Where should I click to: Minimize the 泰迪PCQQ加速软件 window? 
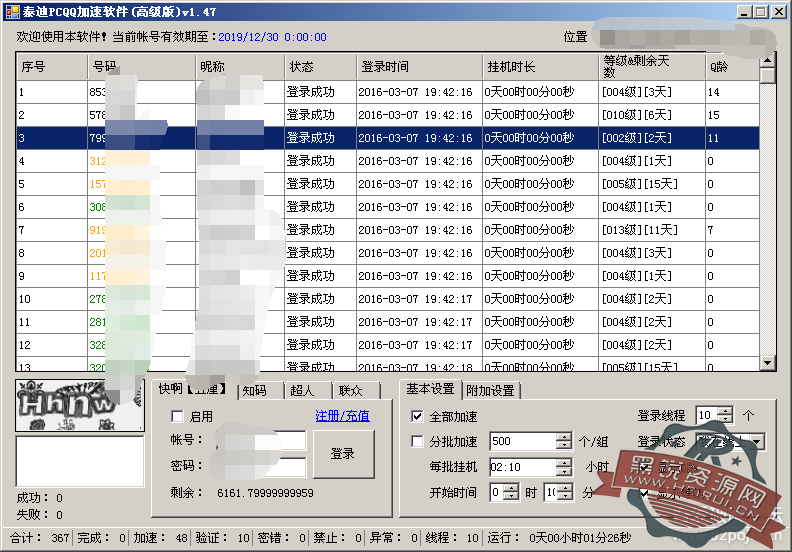click(743, 12)
